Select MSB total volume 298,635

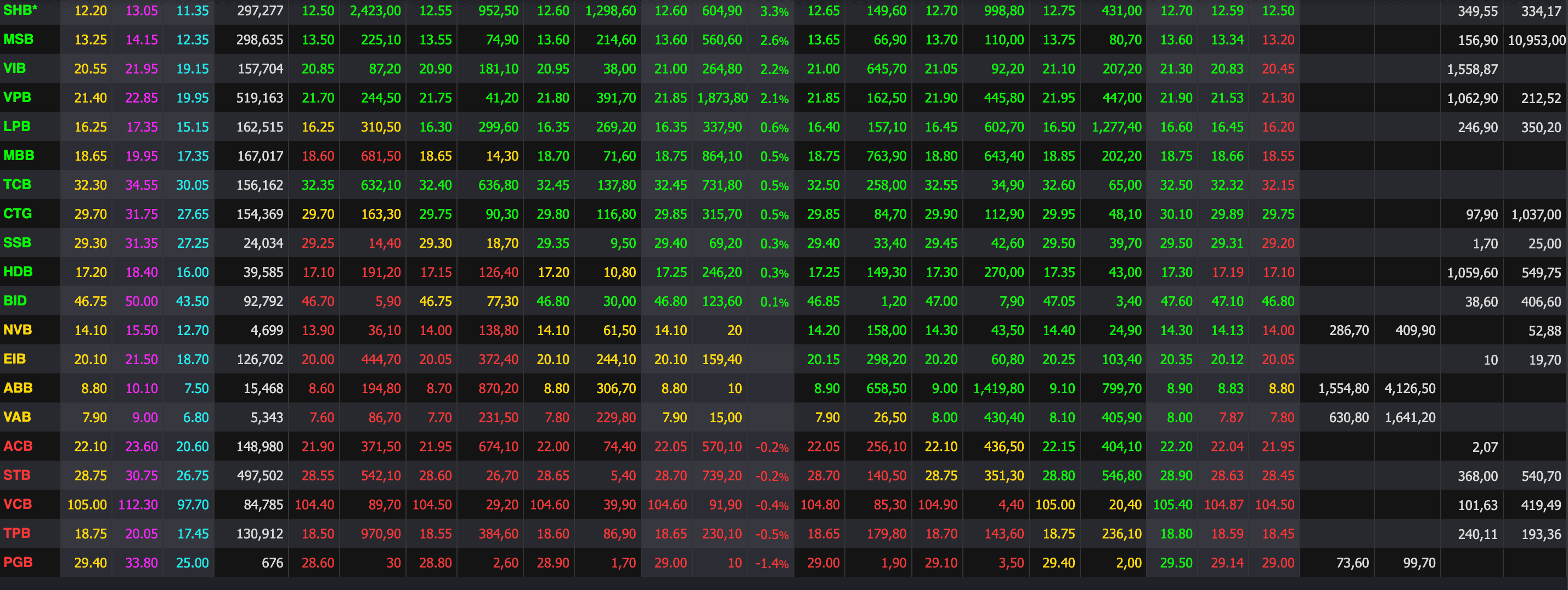click(260, 40)
